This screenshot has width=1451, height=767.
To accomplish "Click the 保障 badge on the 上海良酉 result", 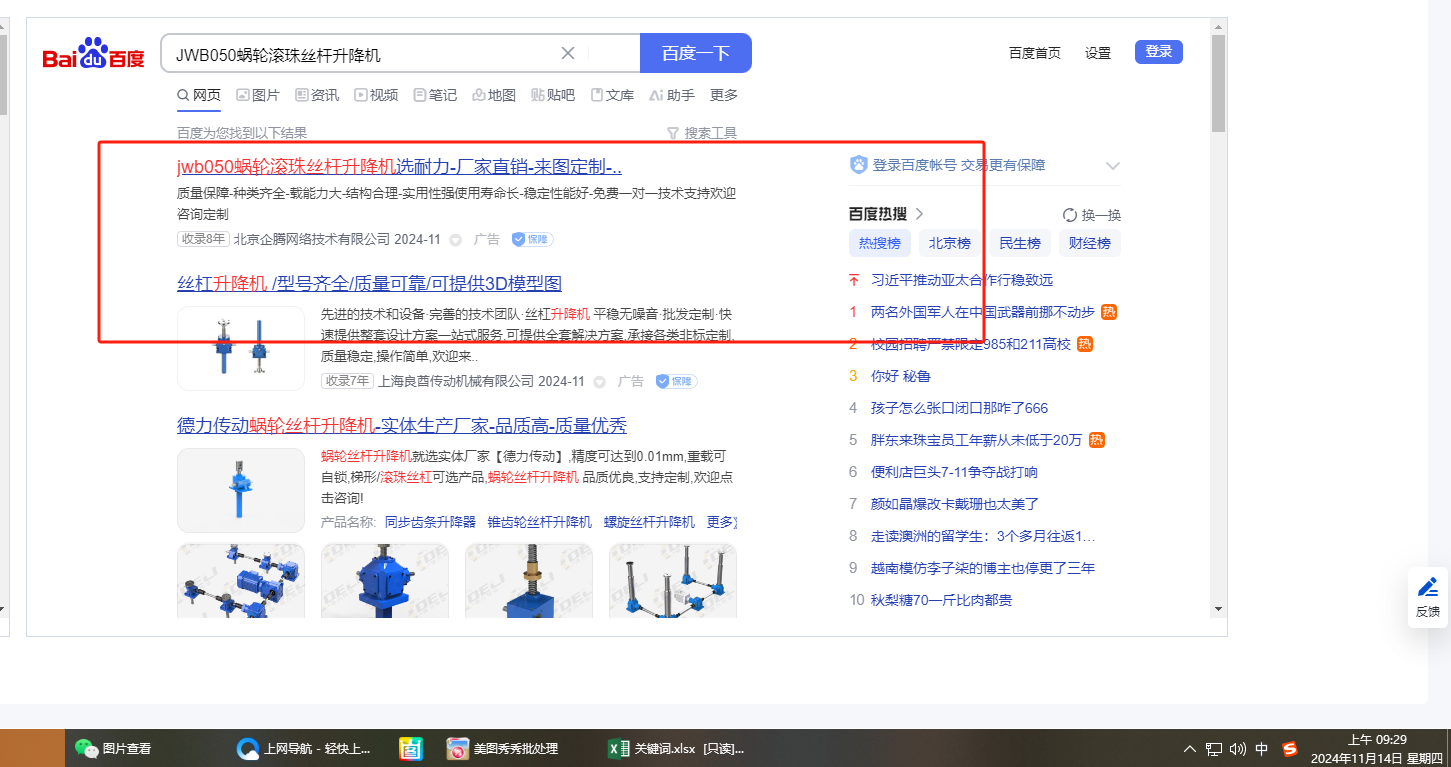I will 676,382.
